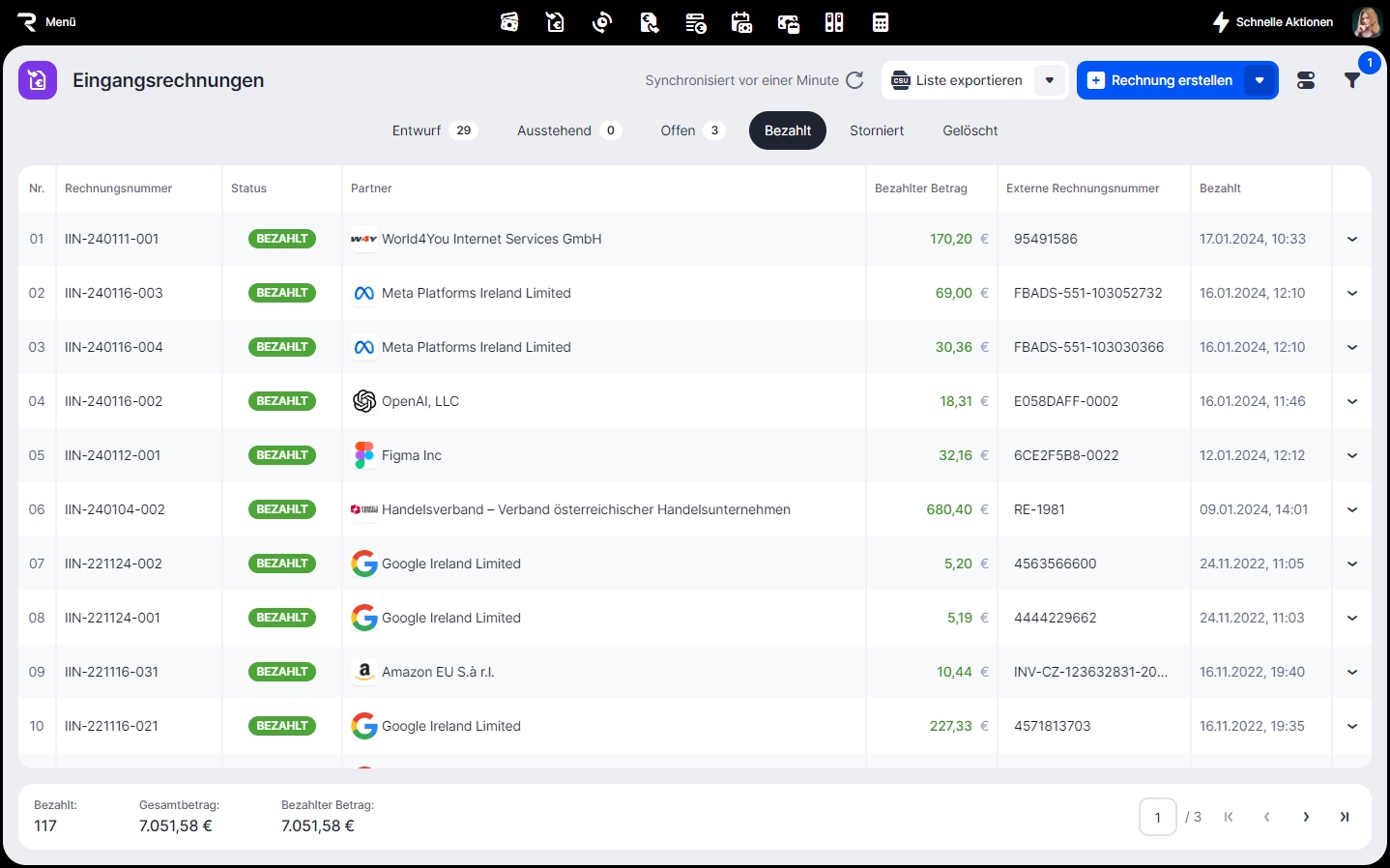Select the Storniert tab
The width and height of the screenshot is (1390, 868).
point(877,130)
